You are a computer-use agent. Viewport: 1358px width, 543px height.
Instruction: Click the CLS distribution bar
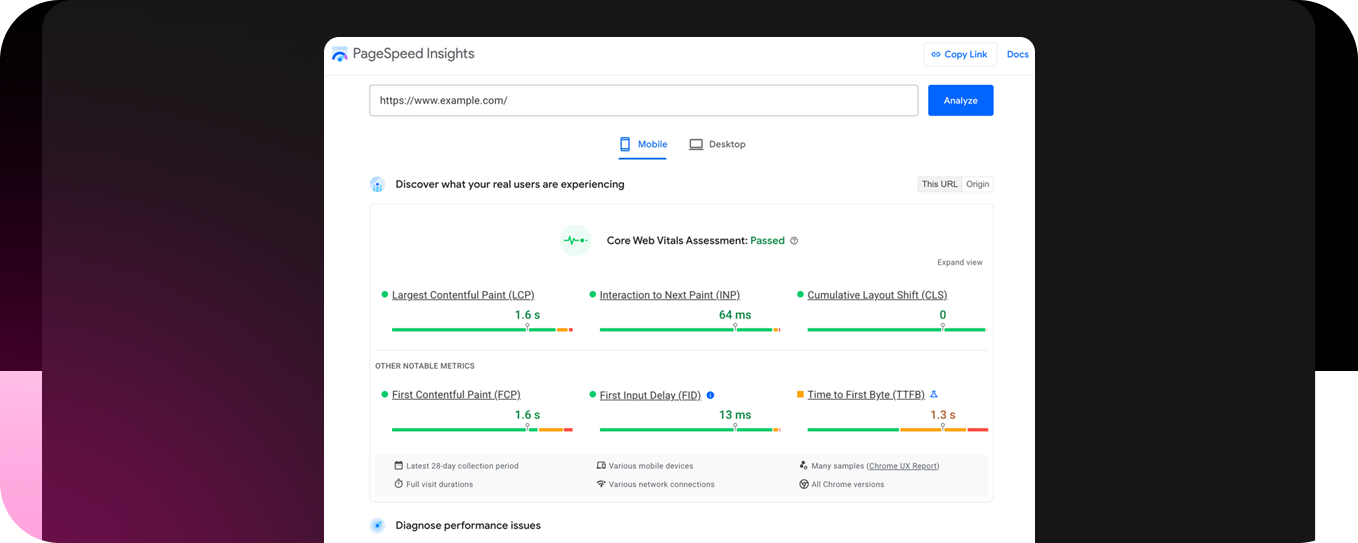(x=898, y=329)
